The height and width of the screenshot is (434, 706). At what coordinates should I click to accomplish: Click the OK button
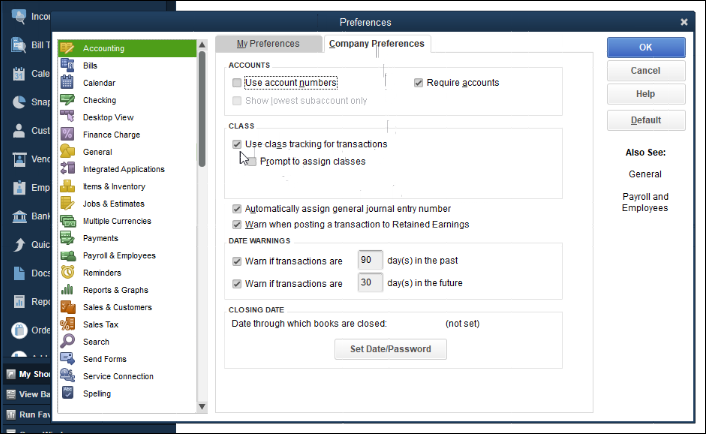pyautogui.click(x=646, y=47)
